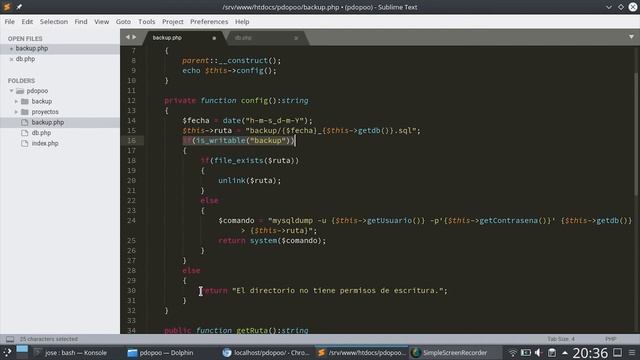Click the 'private function config()' line
The image size is (640, 360).
tap(236, 100)
